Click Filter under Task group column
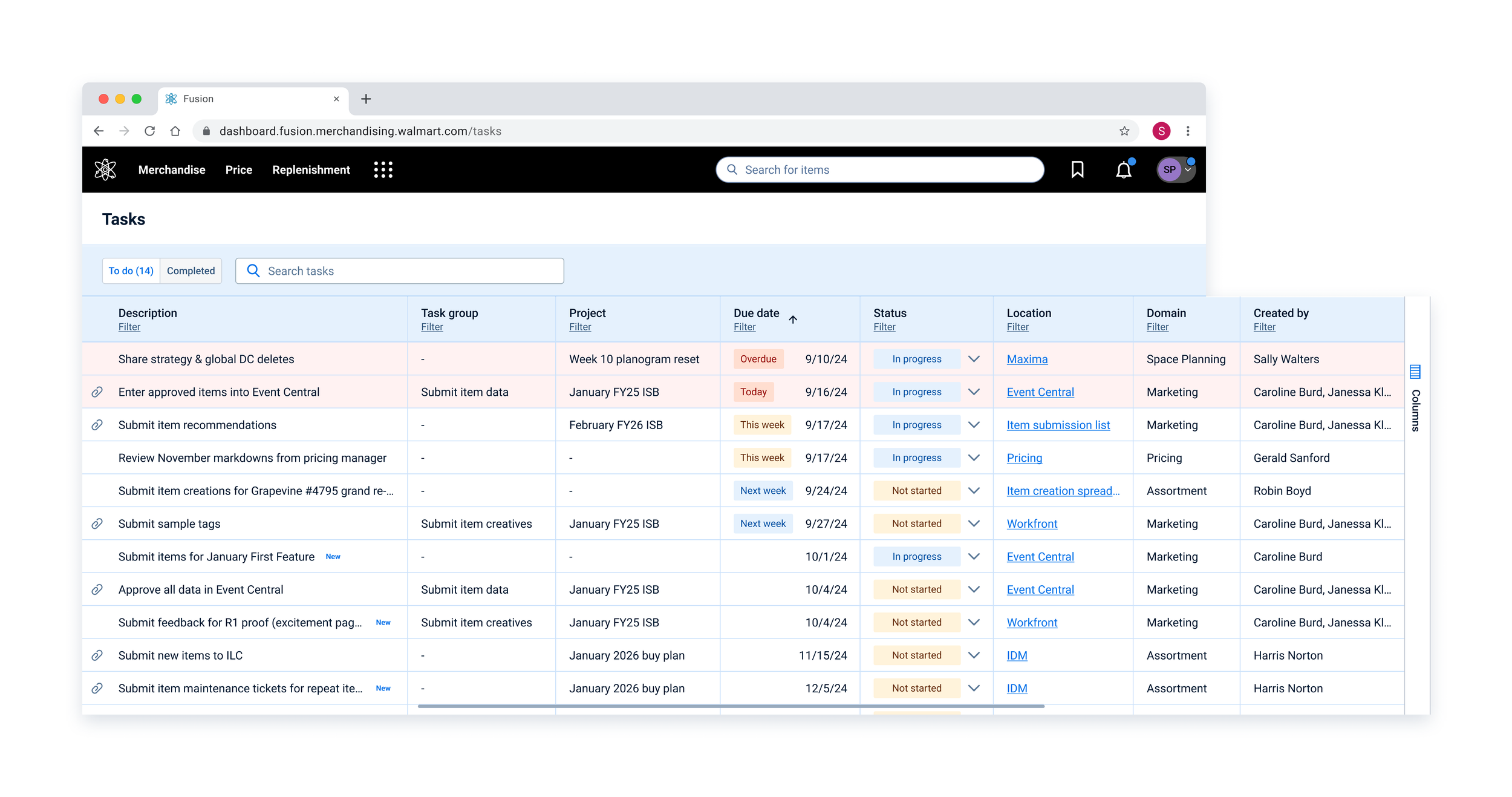1512x797 pixels. coord(432,327)
